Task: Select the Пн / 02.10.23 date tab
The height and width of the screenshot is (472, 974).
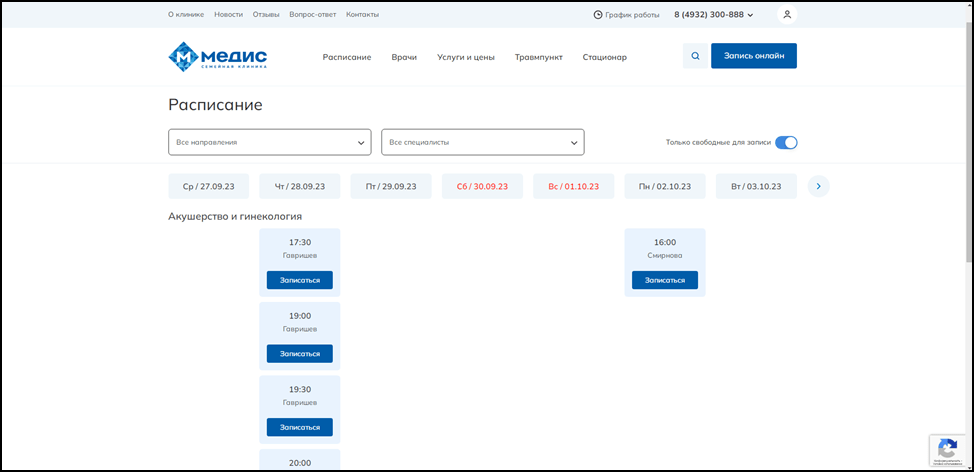Action: [664, 186]
